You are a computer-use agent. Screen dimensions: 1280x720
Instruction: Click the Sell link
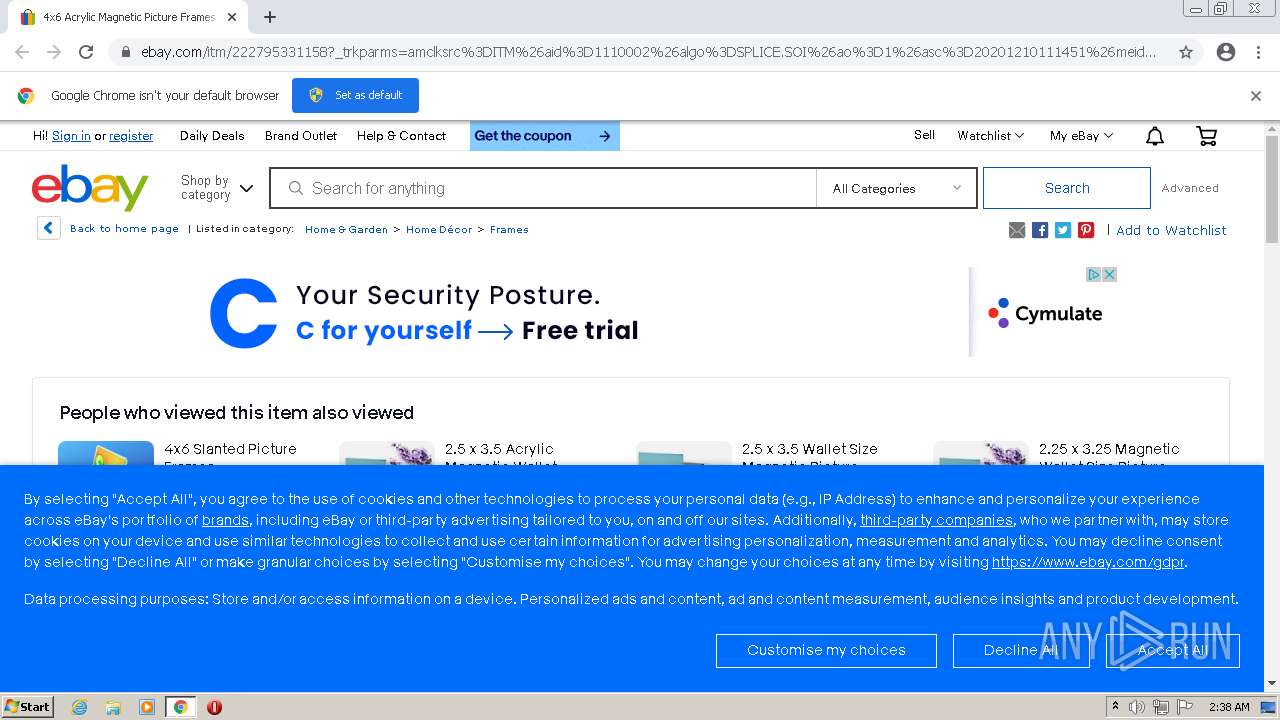[x=924, y=135]
